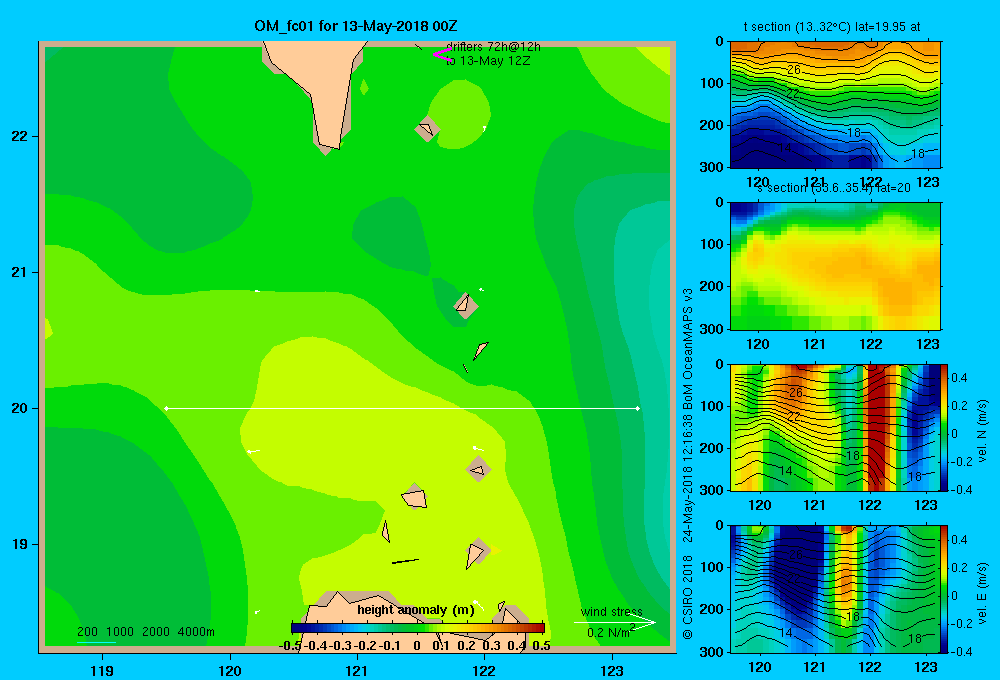Open the salinity section plot panel
The image size is (1000, 680).
tap(835, 266)
